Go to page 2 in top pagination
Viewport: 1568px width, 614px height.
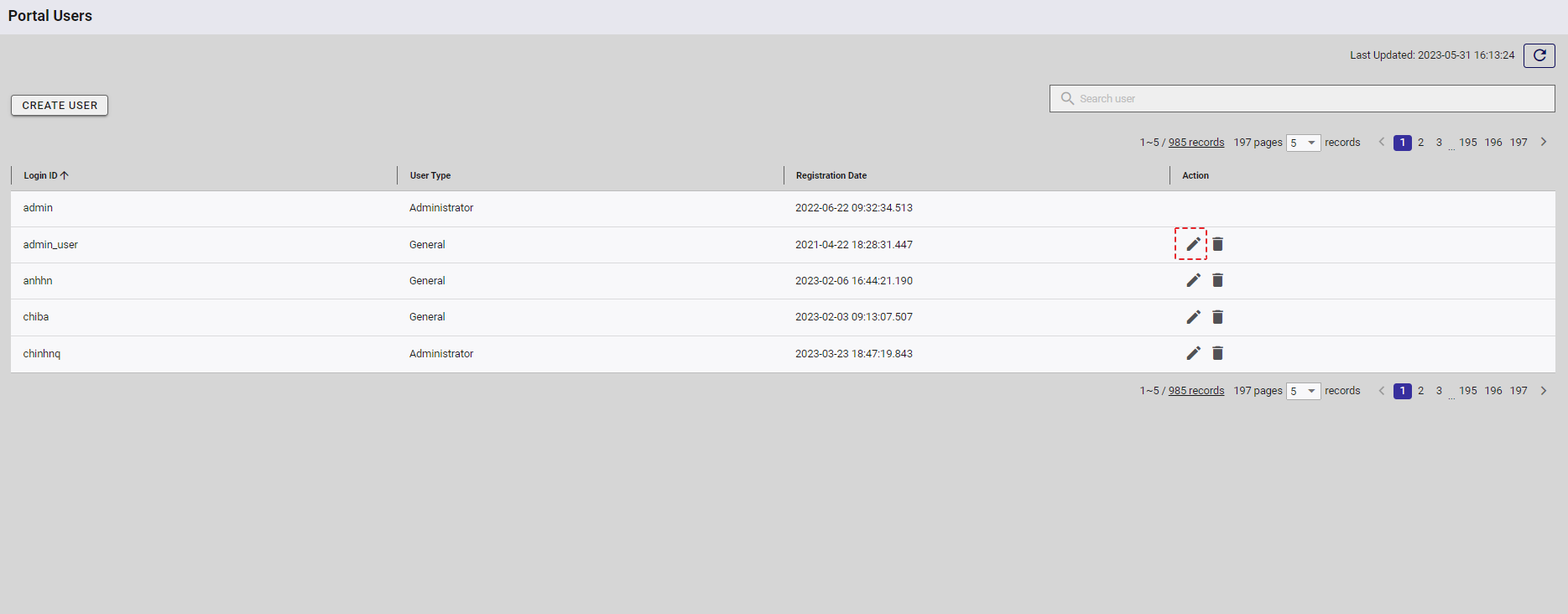tap(1420, 143)
